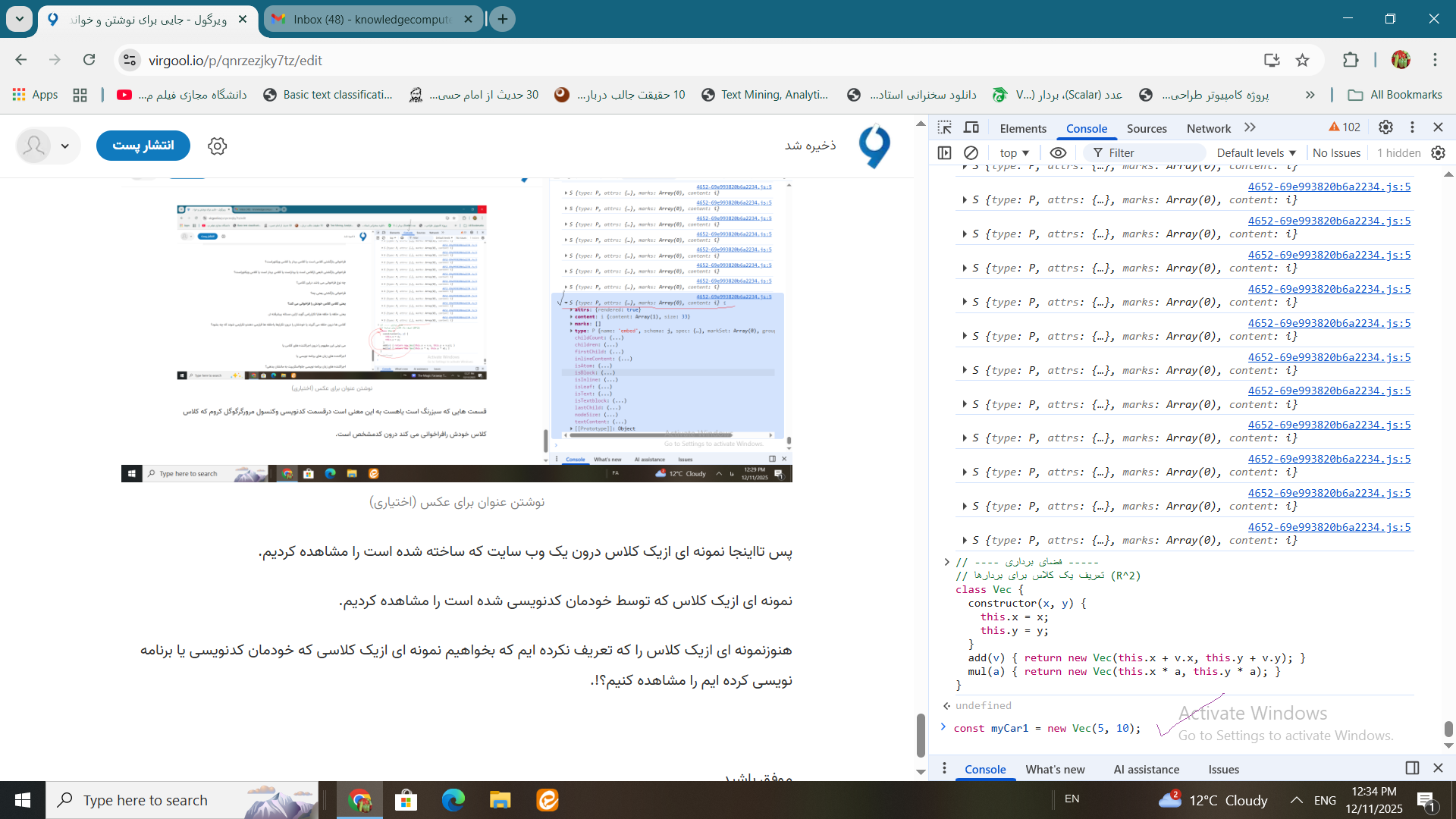Bookmark this page with the star icon

pos(1303,60)
